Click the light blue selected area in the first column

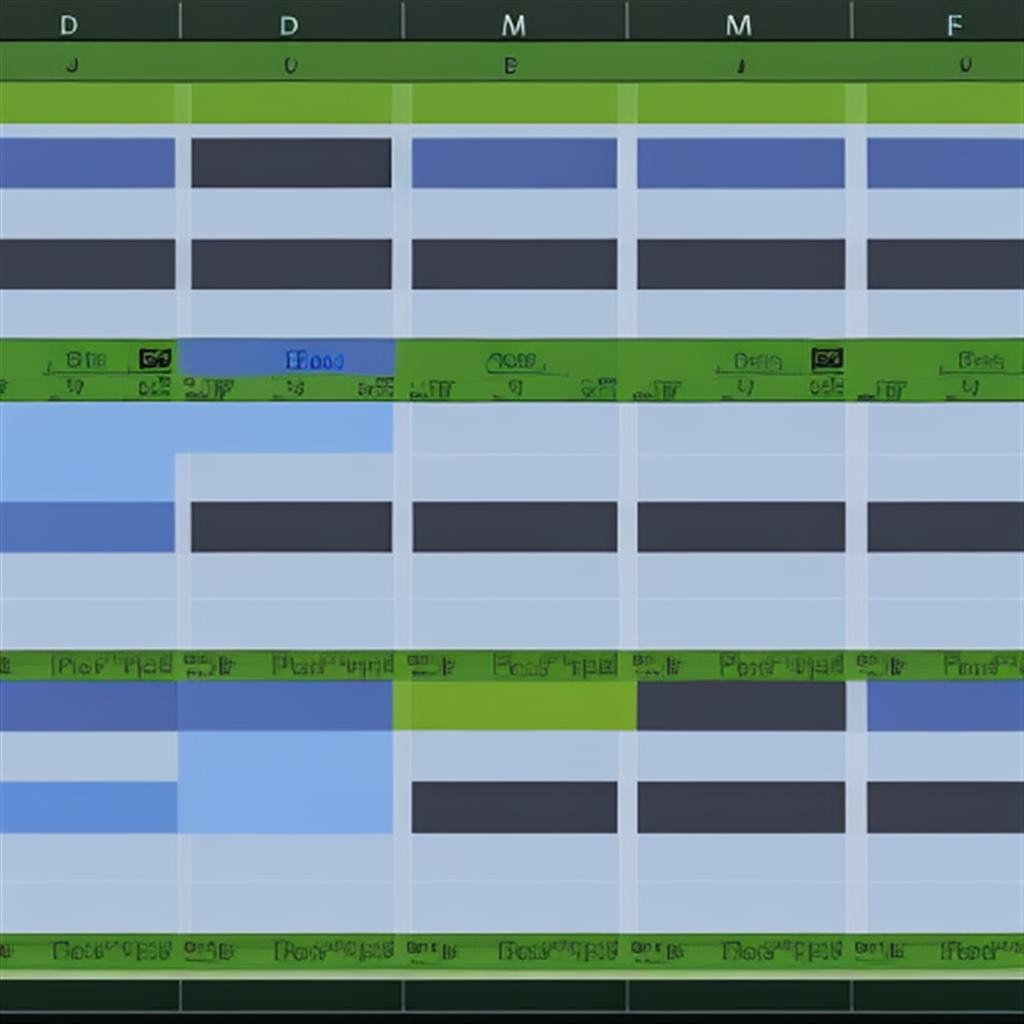86,450
